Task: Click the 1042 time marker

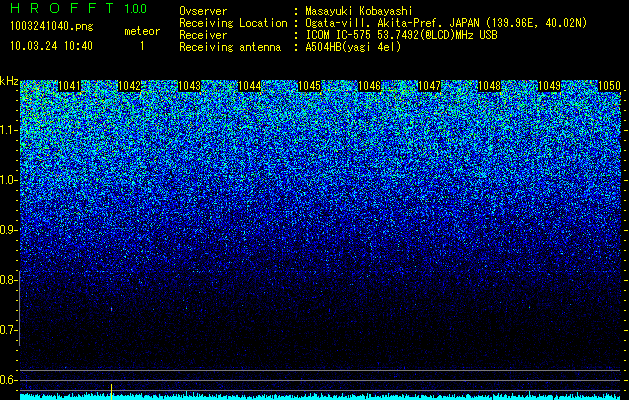Action: (130, 86)
